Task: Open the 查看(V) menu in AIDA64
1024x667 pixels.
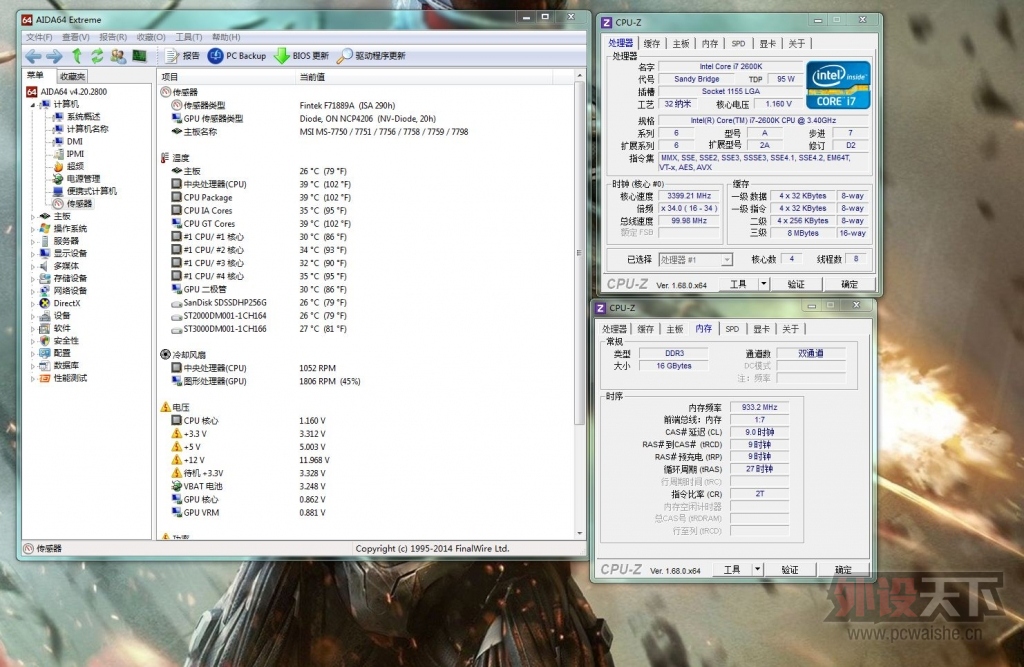Action: 76,37
